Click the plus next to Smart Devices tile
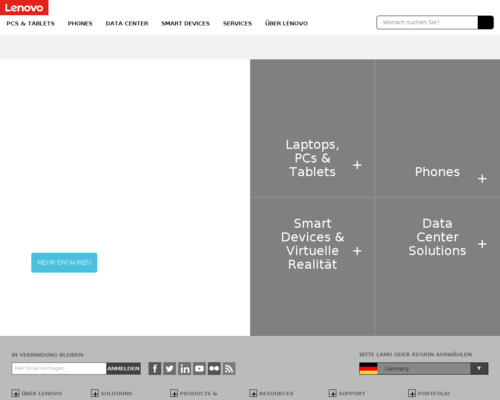The width and height of the screenshot is (500, 400). pyautogui.click(x=357, y=251)
